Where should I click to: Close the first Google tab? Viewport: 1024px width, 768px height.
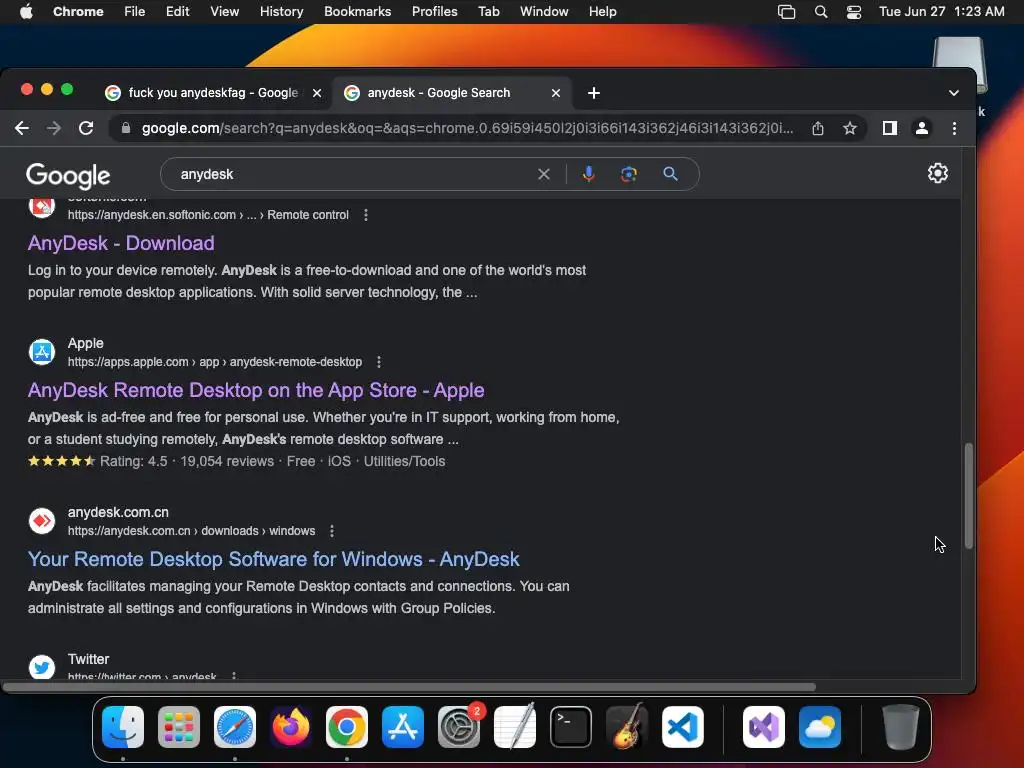coord(317,93)
